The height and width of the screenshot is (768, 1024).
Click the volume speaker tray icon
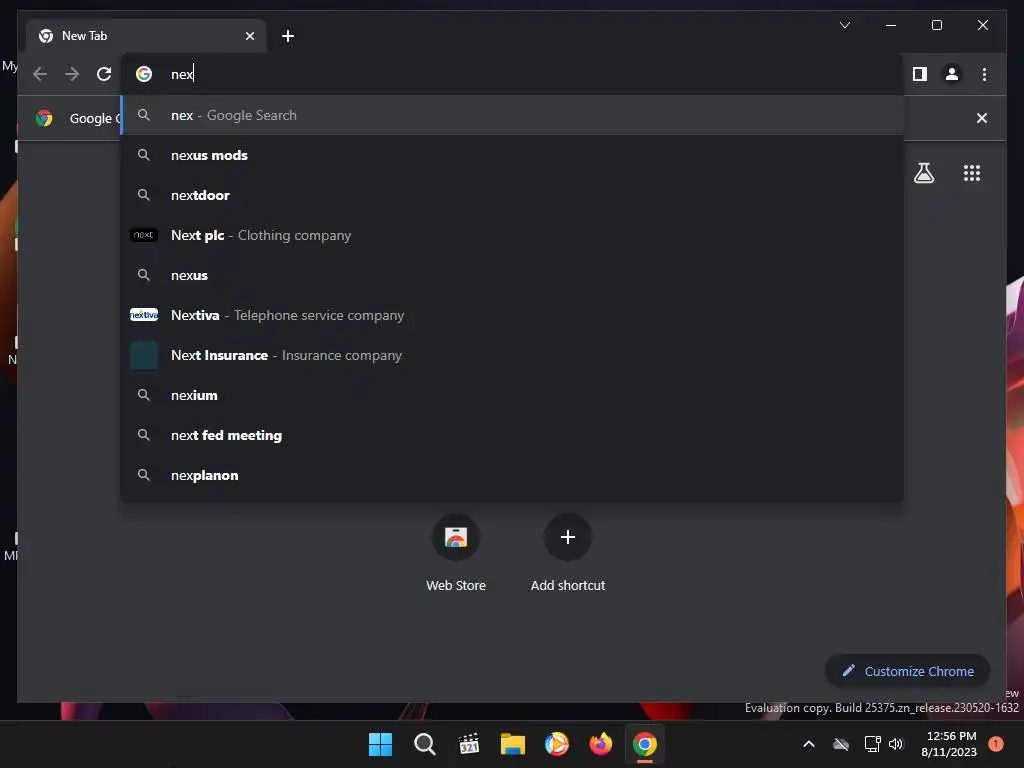pos(896,744)
